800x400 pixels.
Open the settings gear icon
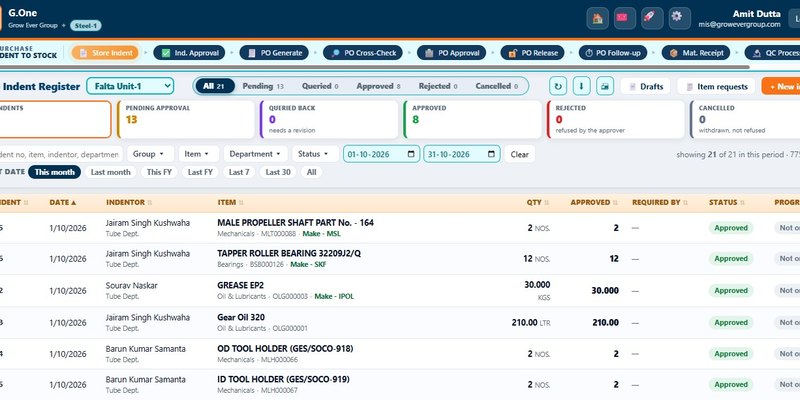point(680,18)
